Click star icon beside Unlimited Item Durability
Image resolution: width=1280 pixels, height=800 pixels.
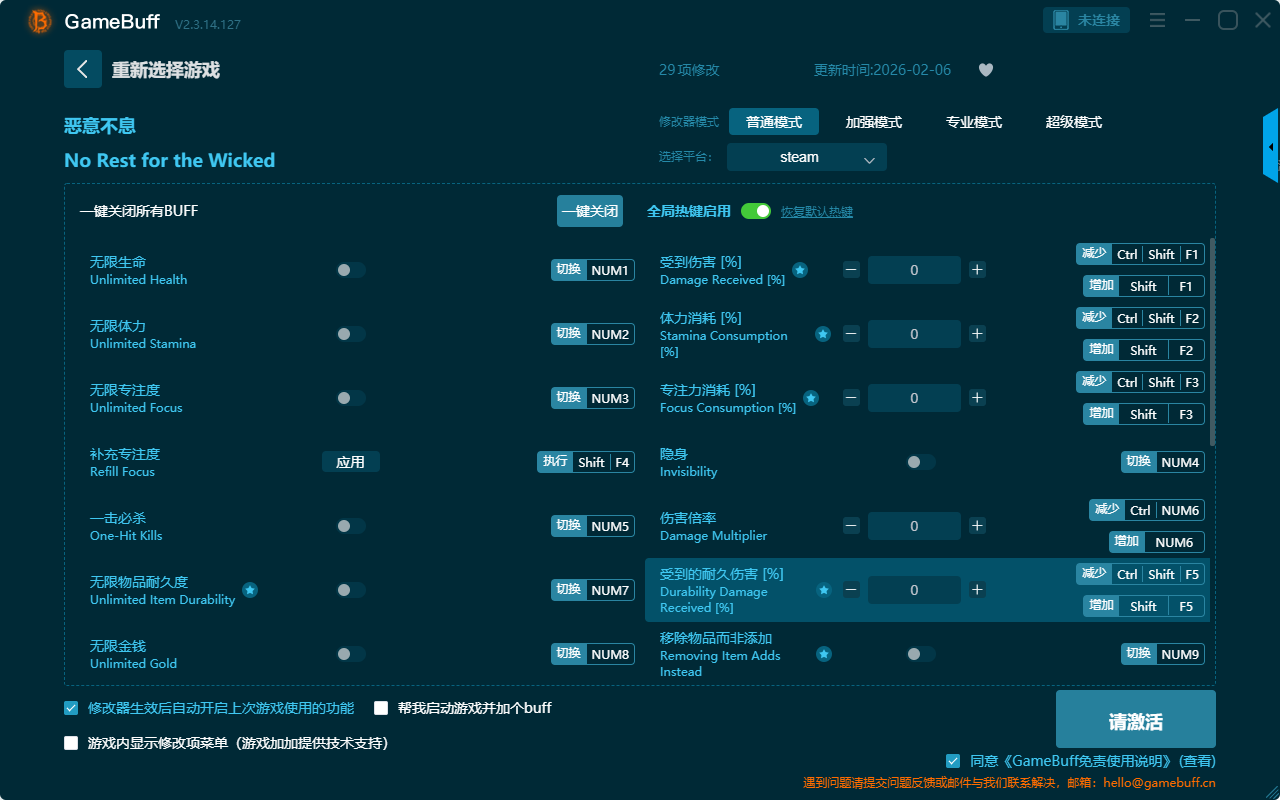click(x=250, y=590)
